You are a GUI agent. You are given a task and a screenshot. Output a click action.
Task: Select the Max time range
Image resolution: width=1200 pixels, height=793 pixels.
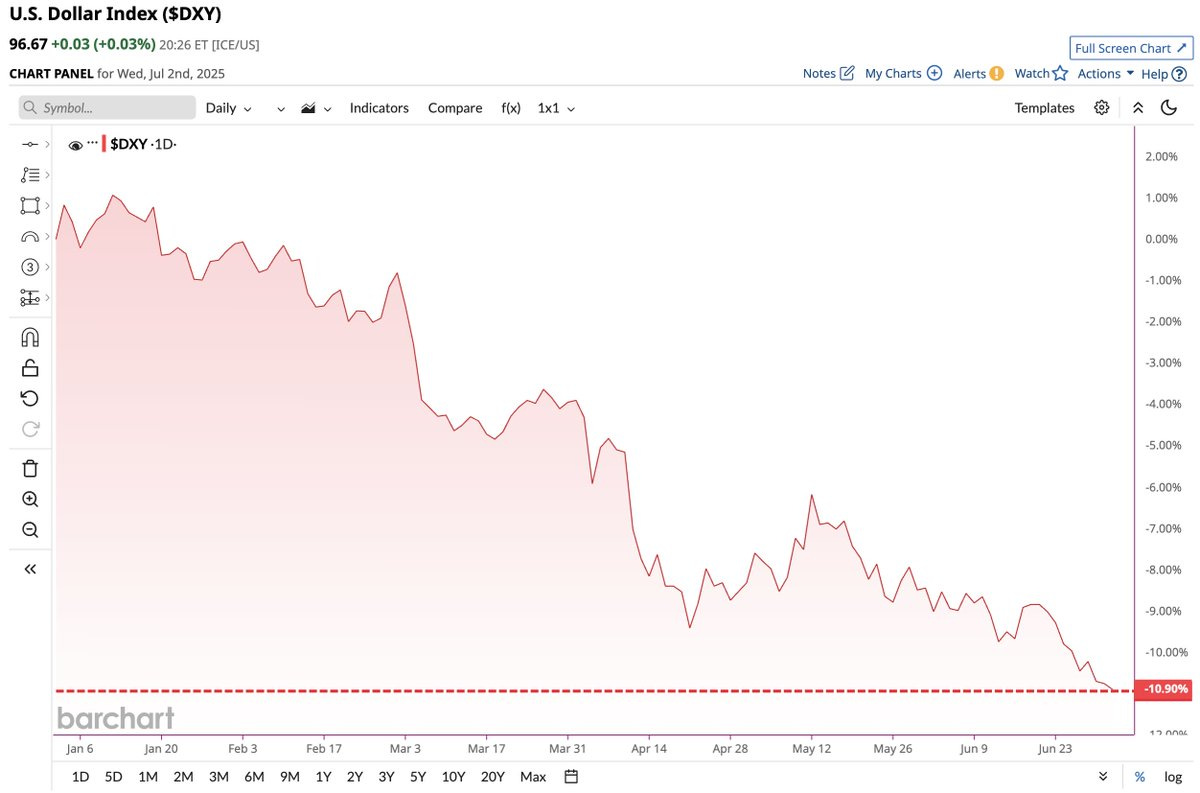click(533, 777)
